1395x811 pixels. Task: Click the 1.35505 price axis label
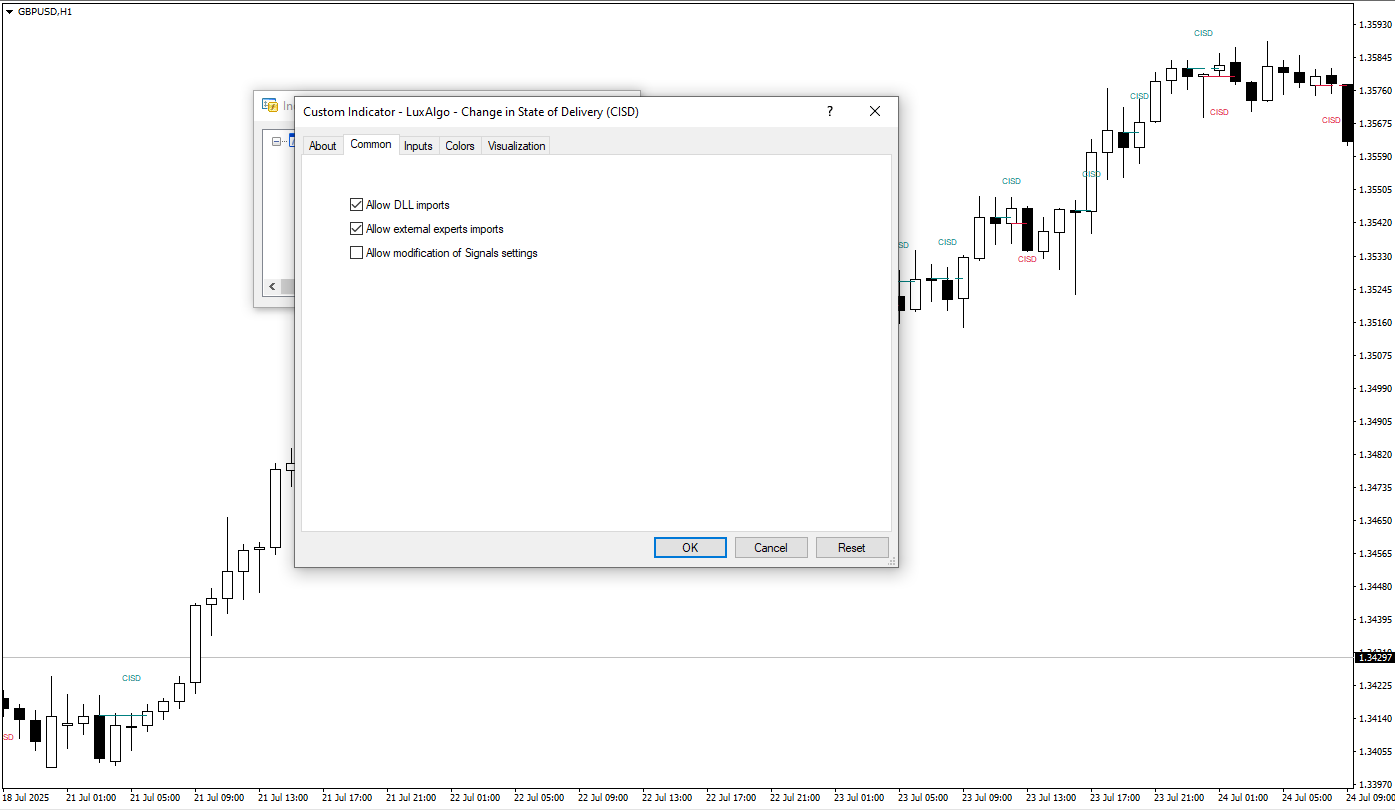(1376, 189)
